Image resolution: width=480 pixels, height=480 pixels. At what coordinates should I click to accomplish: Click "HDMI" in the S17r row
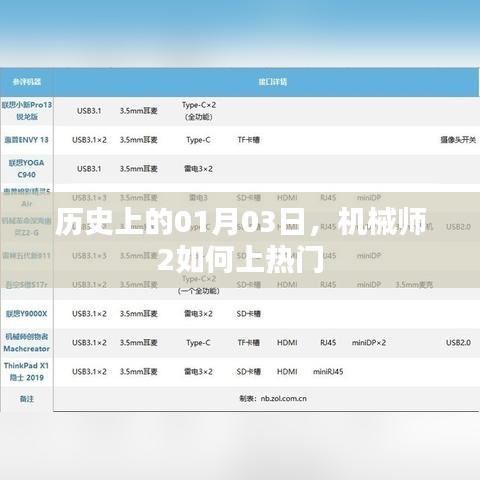287,285
